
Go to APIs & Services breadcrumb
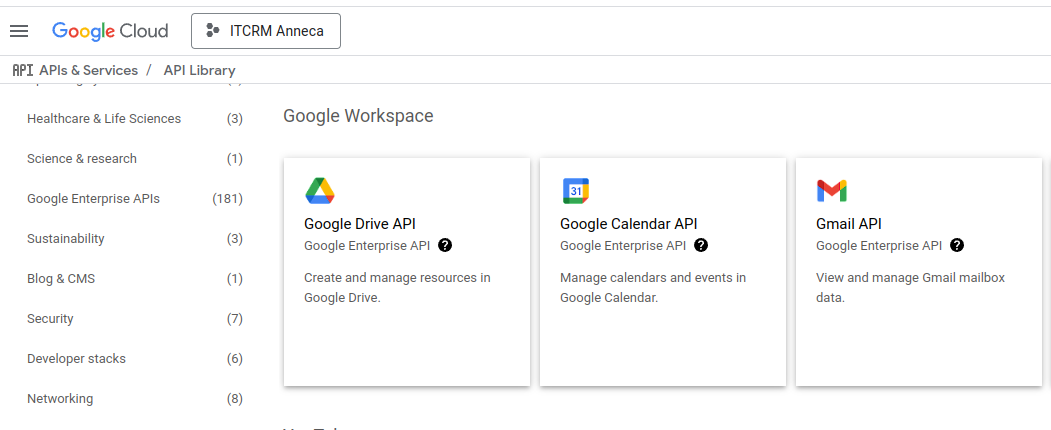point(88,70)
